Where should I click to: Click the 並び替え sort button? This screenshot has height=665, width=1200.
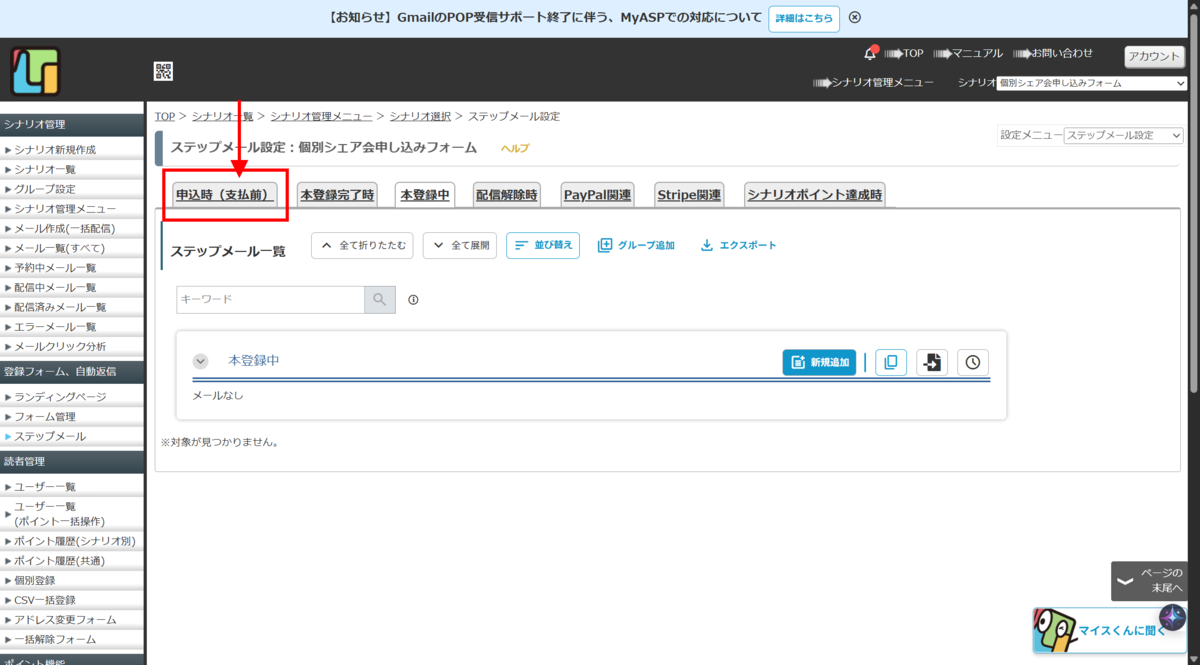click(x=543, y=245)
